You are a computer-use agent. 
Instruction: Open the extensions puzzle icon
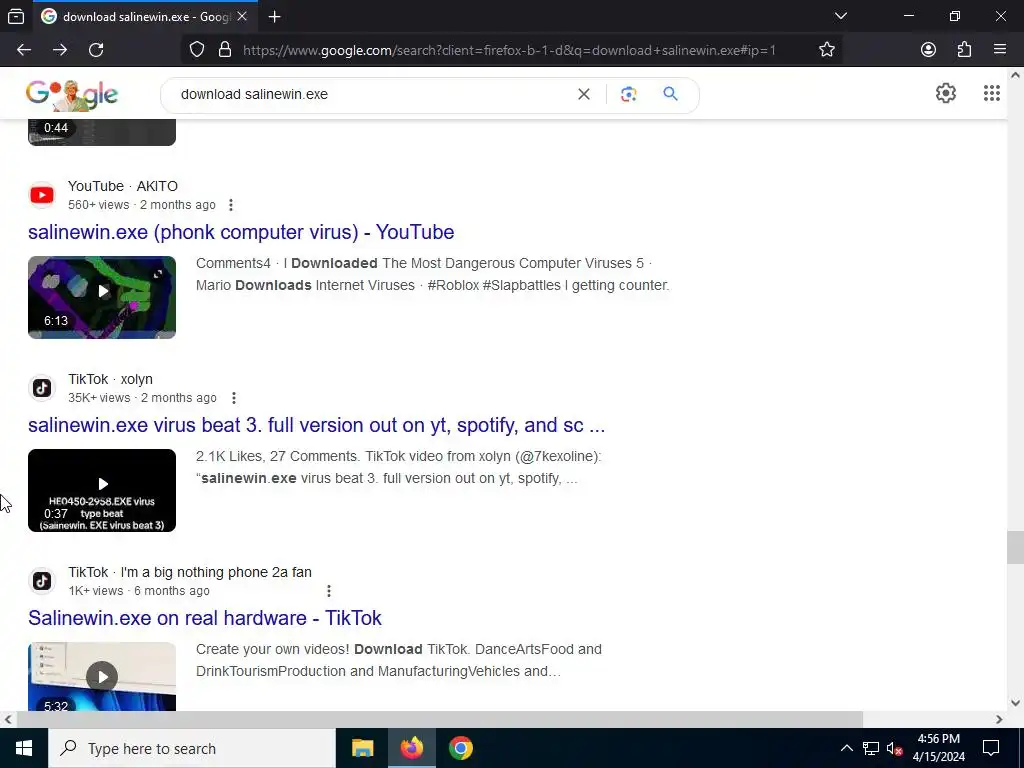pyautogui.click(x=964, y=50)
